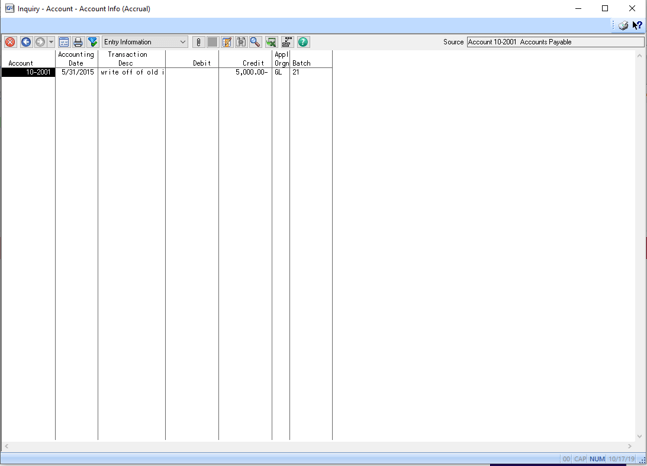Export to Excel with green arrow icon
This screenshot has height=466, width=647.
(x=271, y=42)
